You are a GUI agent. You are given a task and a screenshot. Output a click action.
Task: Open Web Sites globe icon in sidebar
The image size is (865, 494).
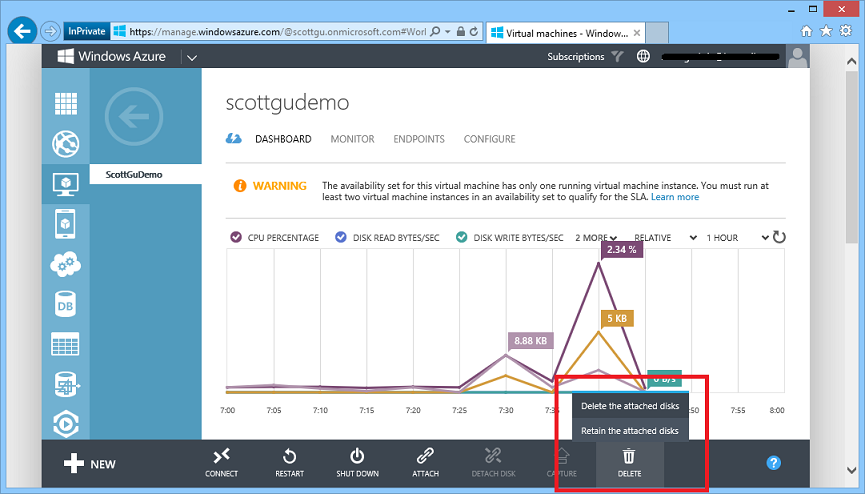coord(66,144)
